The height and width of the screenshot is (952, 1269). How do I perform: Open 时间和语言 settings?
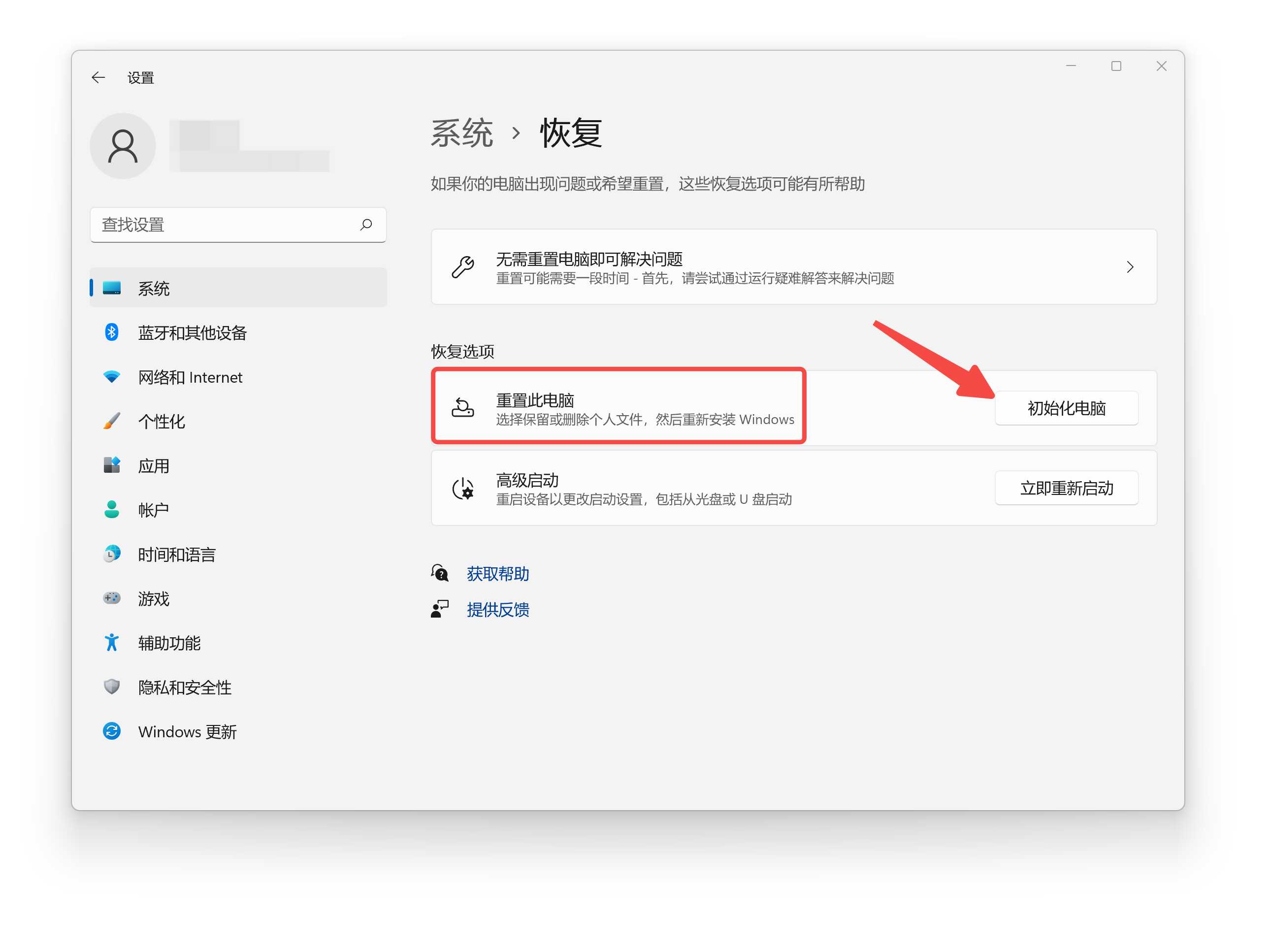238,554
